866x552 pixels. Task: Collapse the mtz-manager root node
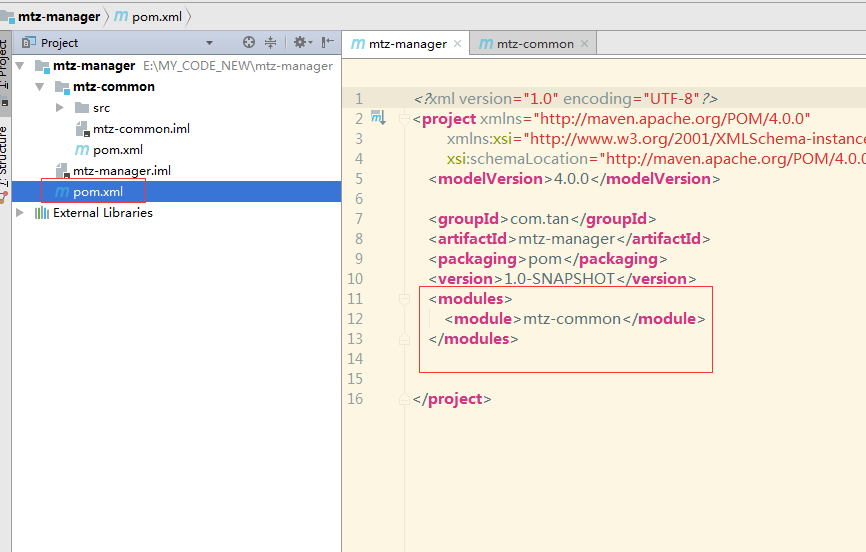pyautogui.click(x=21, y=66)
